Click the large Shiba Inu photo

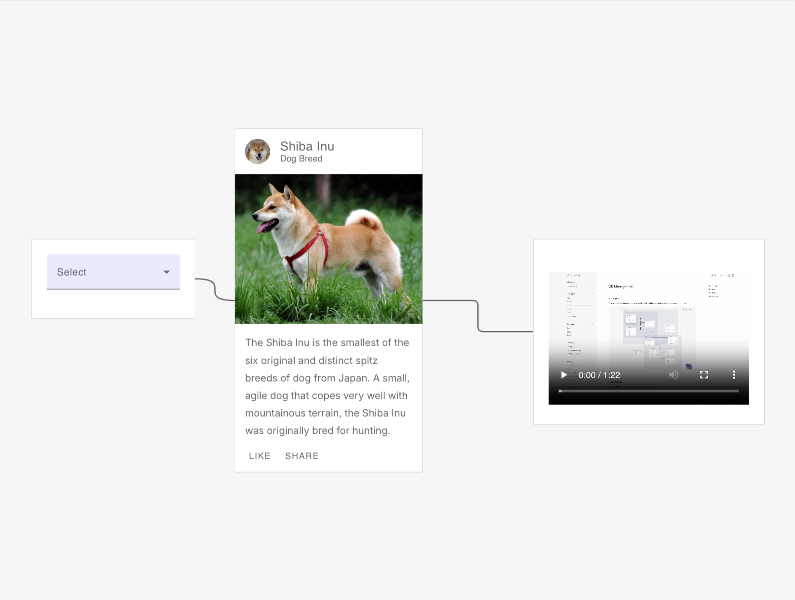point(329,249)
